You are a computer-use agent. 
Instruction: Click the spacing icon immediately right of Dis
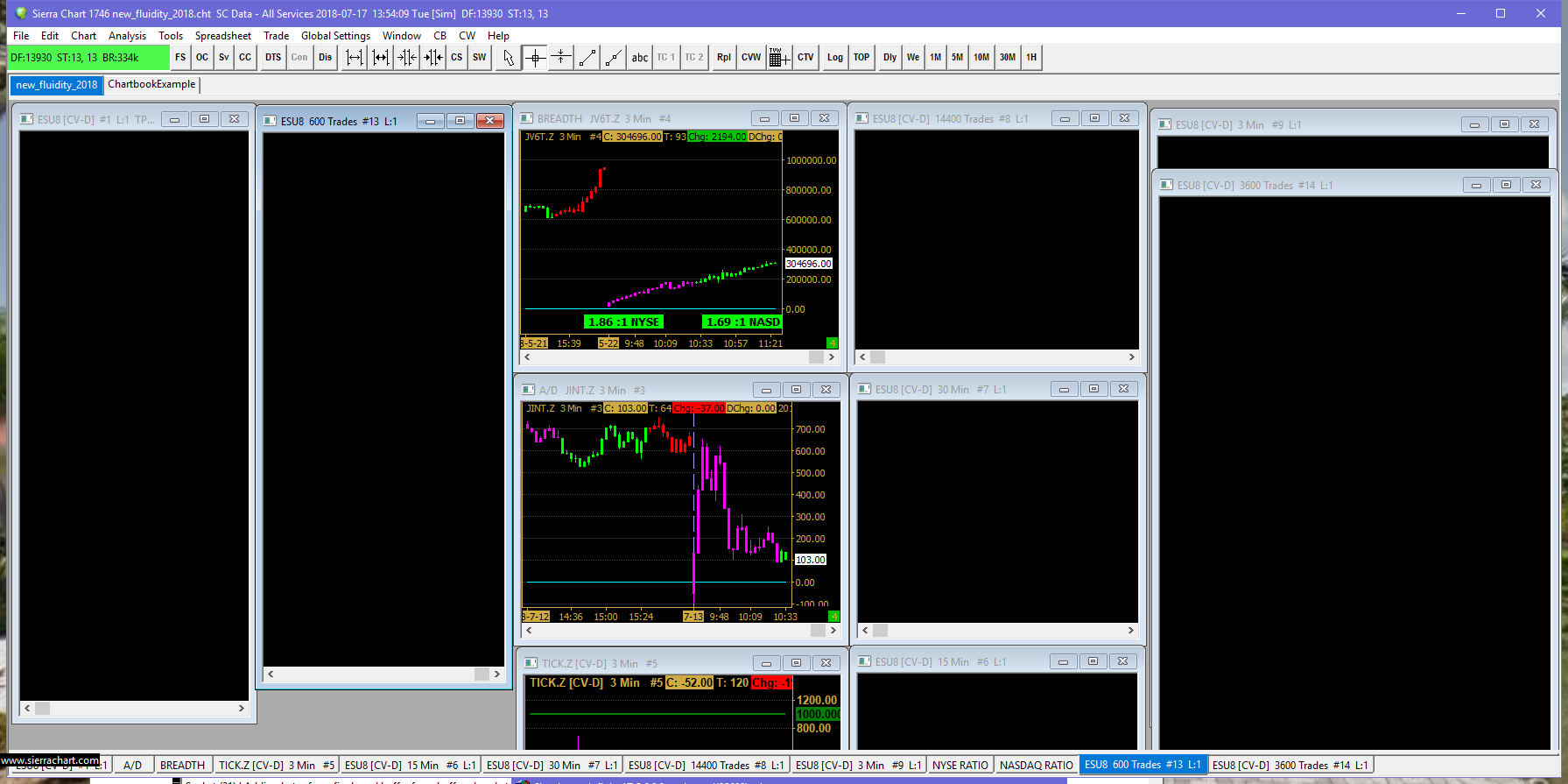[355, 58]
